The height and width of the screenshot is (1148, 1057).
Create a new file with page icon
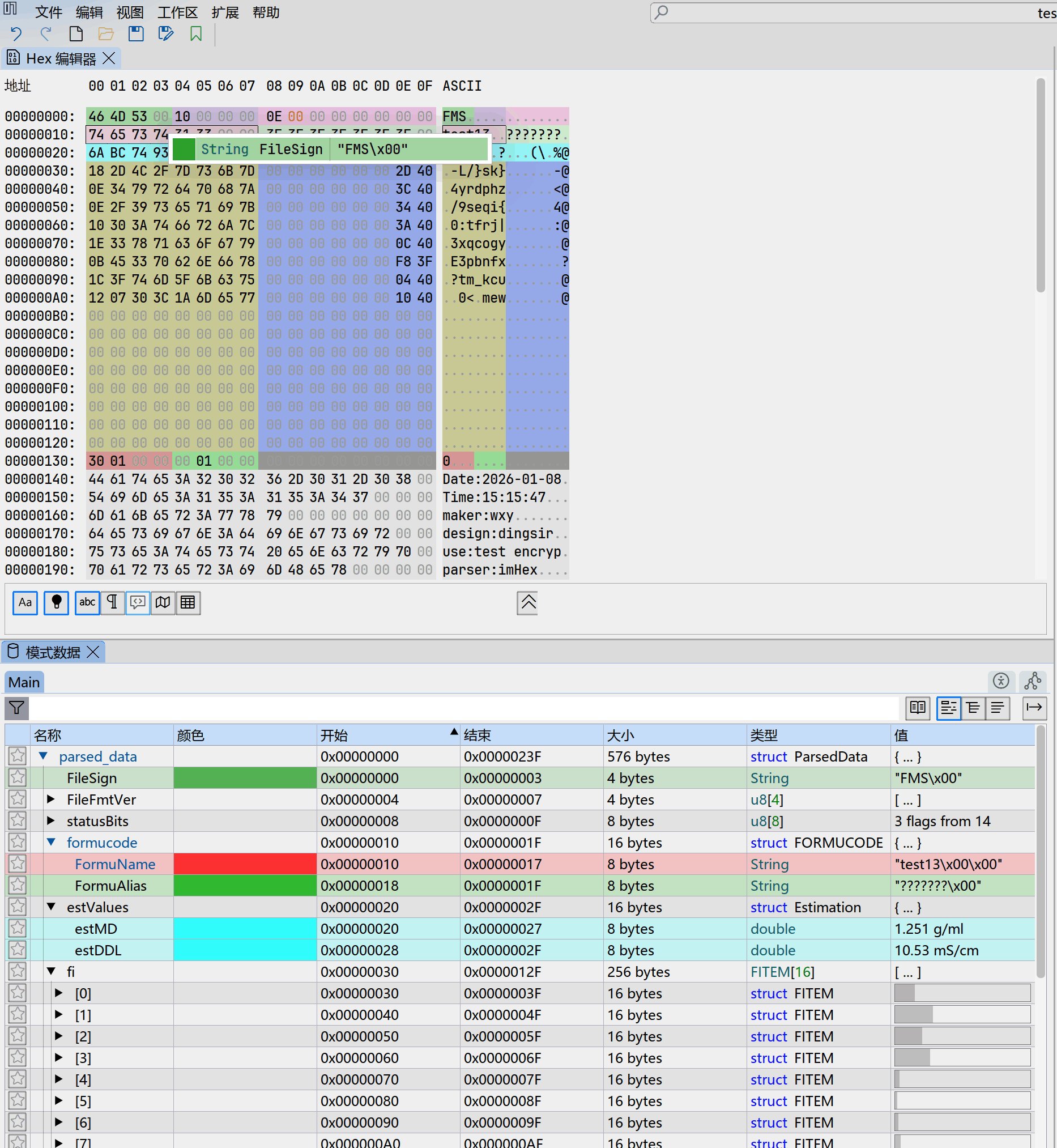[75, 35]
